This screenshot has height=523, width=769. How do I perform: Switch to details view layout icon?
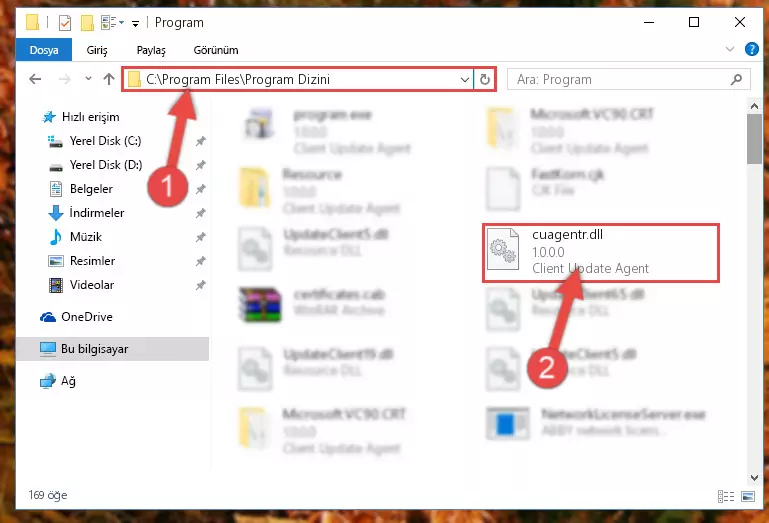click(726, 497)
